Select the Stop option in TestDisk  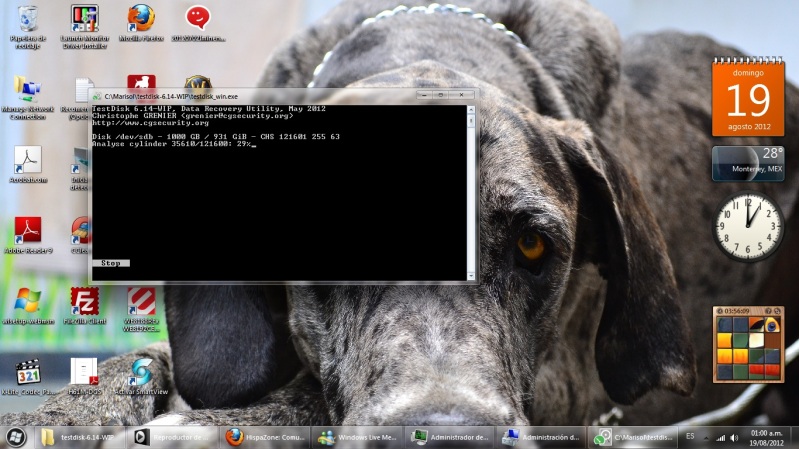click(111, 263)
